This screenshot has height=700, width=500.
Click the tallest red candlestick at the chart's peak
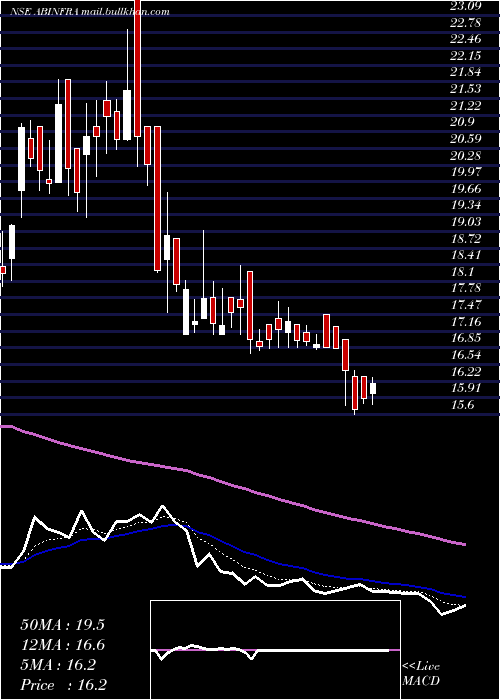coord(138,68)
